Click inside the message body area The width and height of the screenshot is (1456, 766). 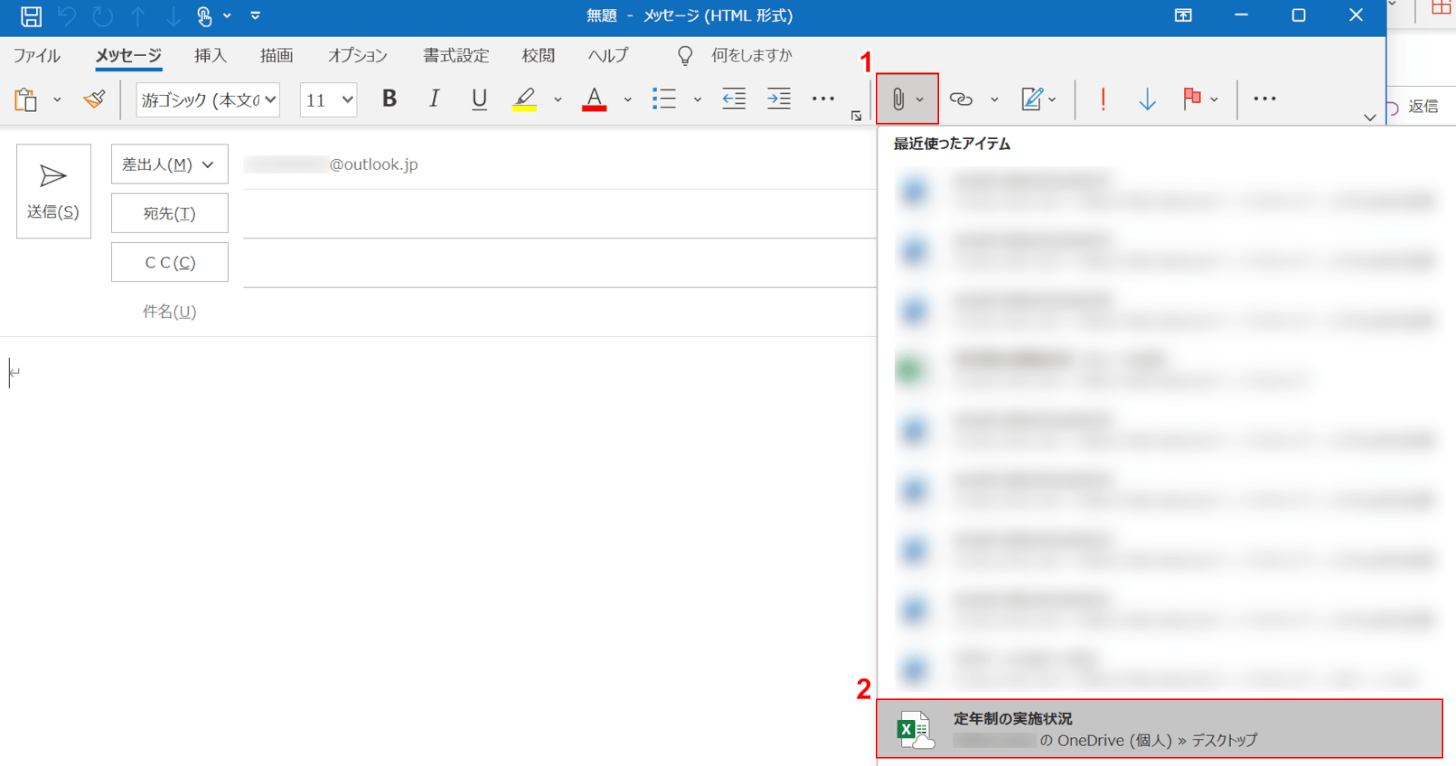click(438, 550)
